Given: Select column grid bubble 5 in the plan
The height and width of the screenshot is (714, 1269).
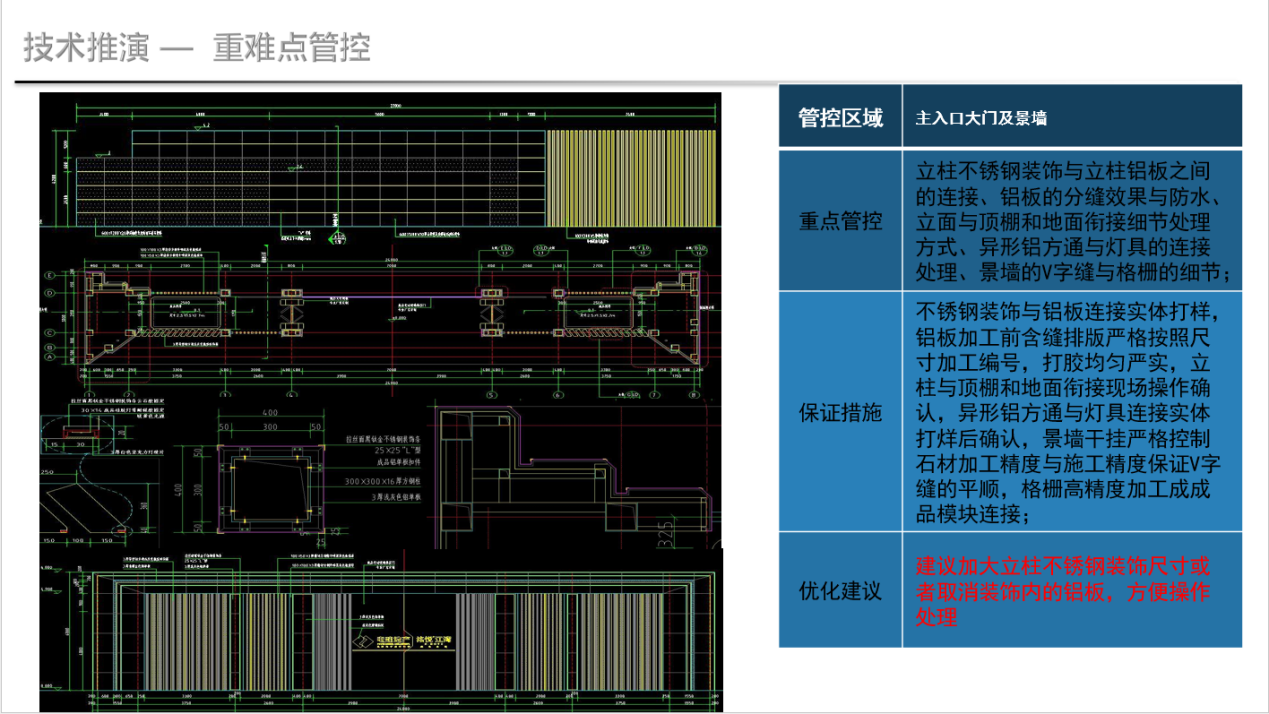Looking at the screenshot, I should point(491,396).
